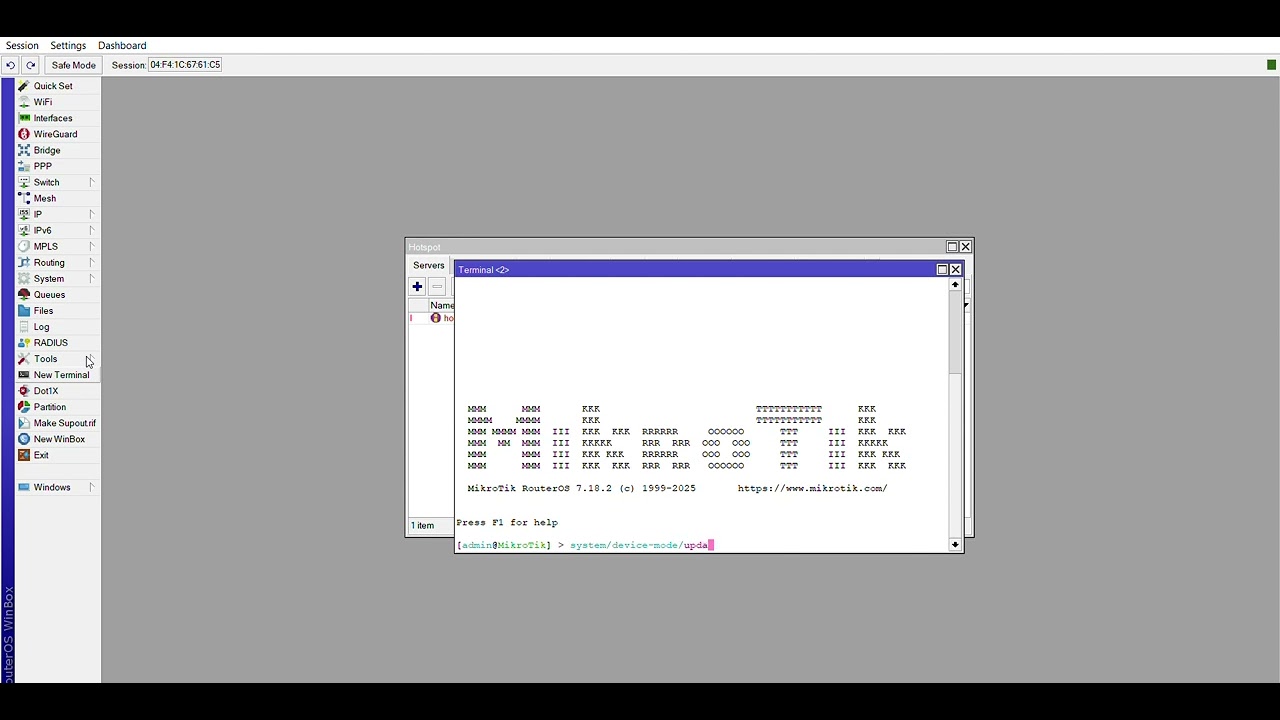1280x720 pixels.
Task: Click the Make Supout.rif icon
Action: pyautogui.click(x=24, y=423)
